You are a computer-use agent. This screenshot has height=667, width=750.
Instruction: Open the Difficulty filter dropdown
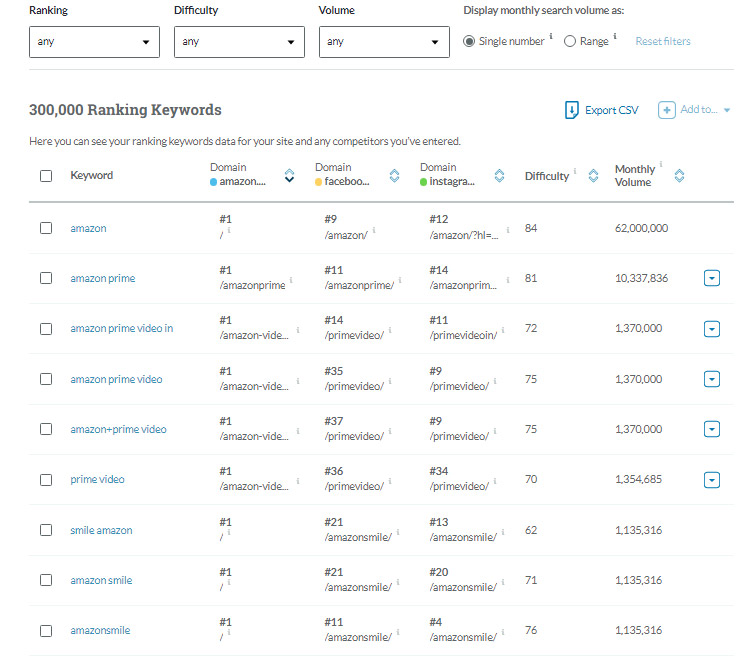(239, 42)
